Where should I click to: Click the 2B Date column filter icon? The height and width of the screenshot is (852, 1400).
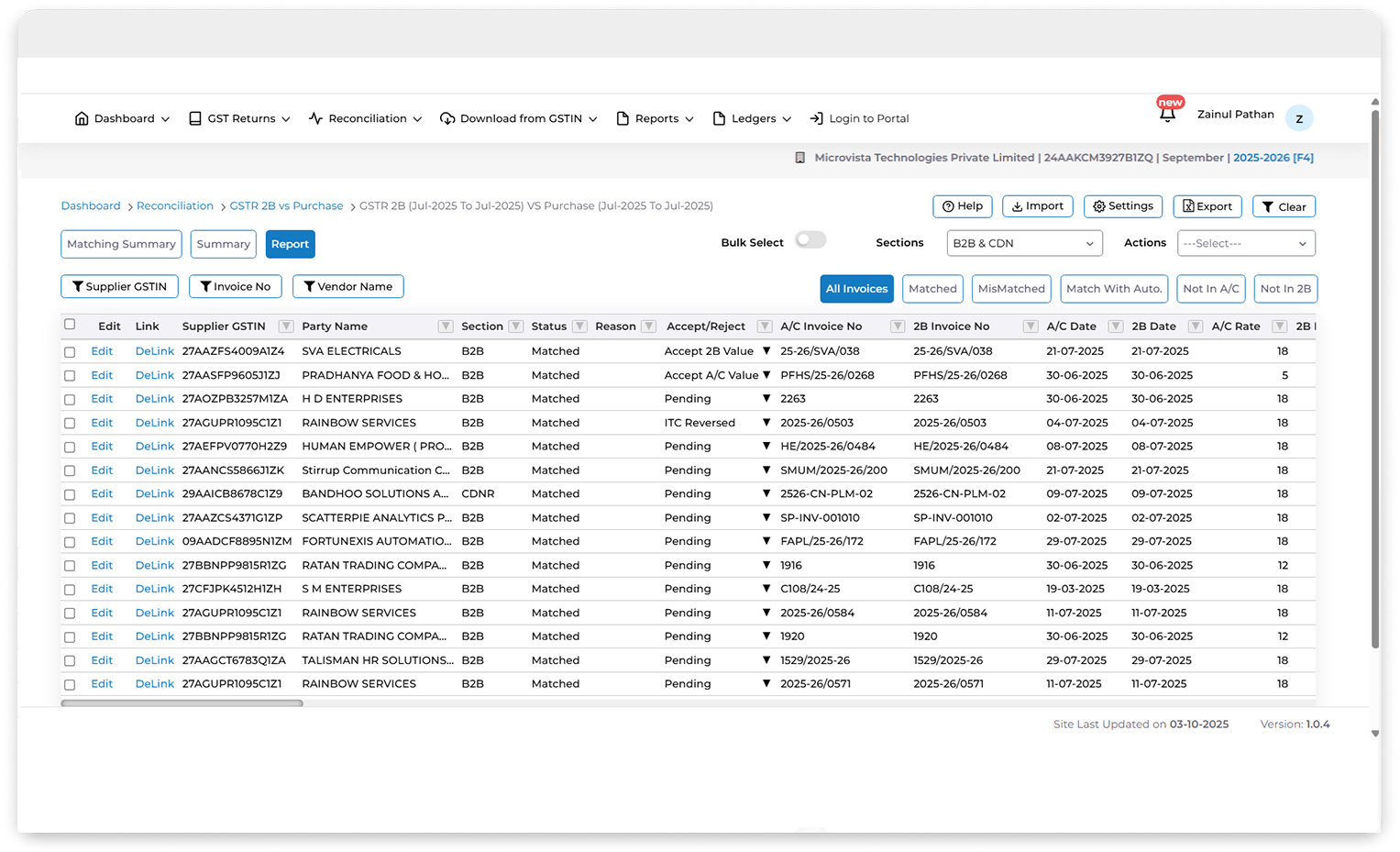[x=1195, y=326]
